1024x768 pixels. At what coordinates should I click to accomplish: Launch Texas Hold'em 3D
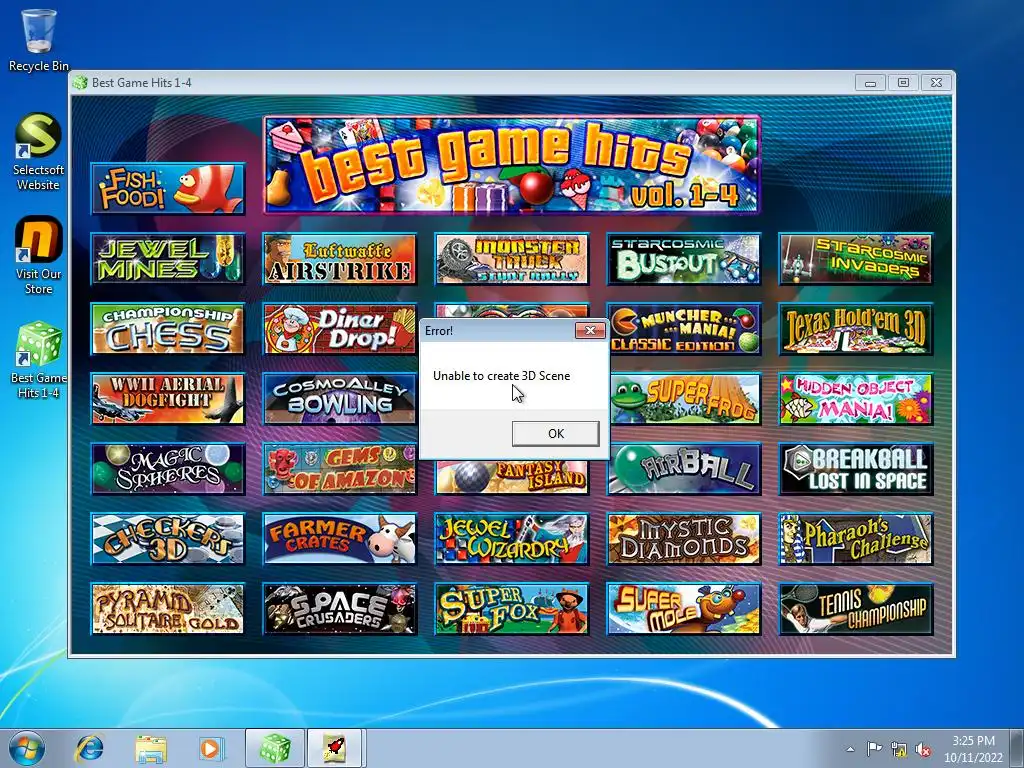coord(856,329)
